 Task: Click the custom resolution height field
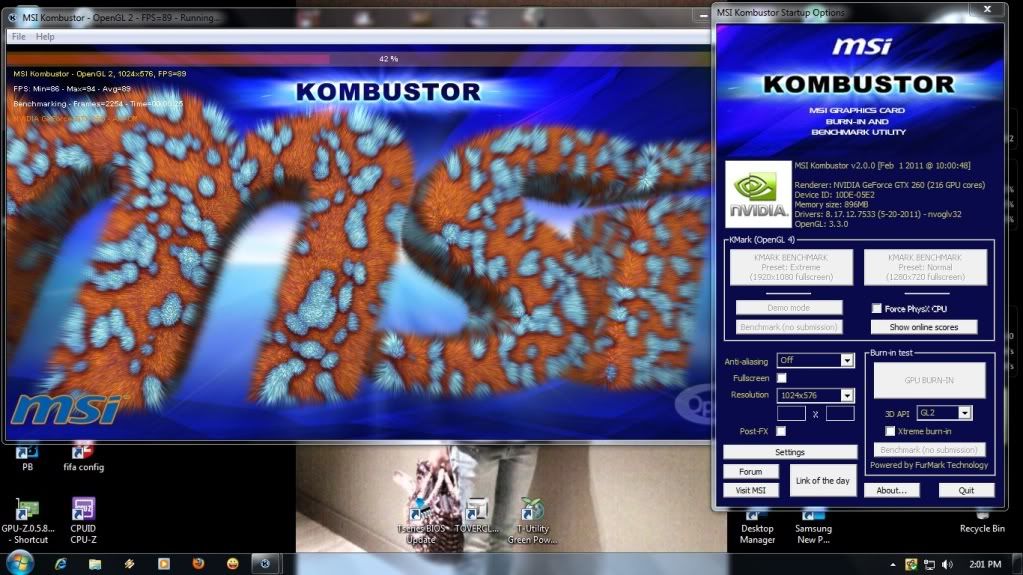[840, 413]
